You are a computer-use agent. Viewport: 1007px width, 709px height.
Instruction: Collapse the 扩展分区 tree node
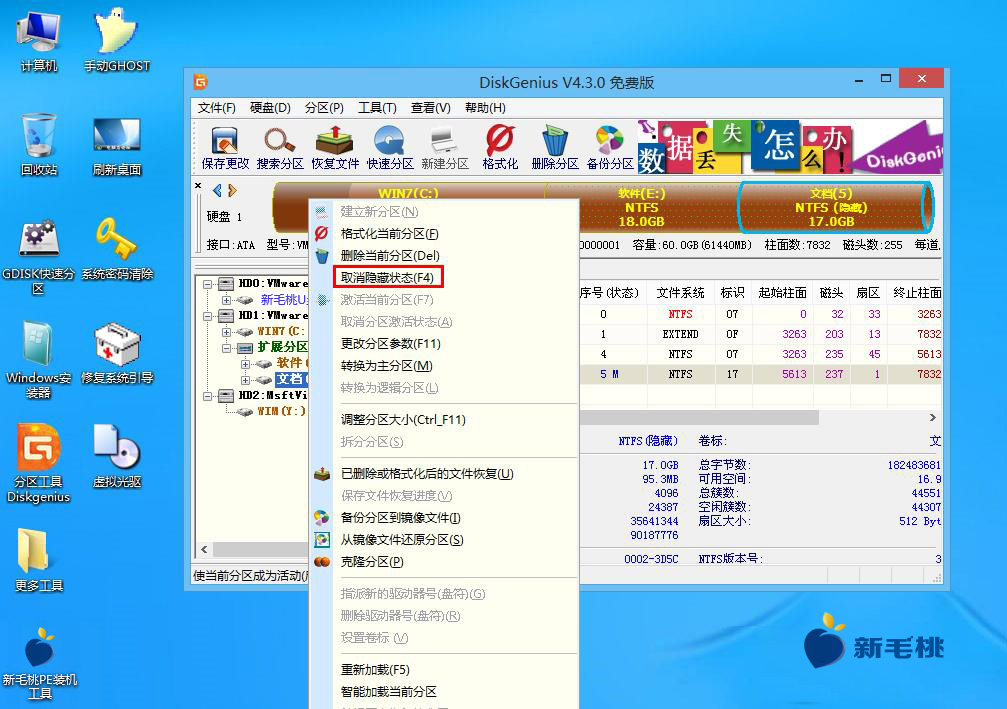(x=226, y=348)
